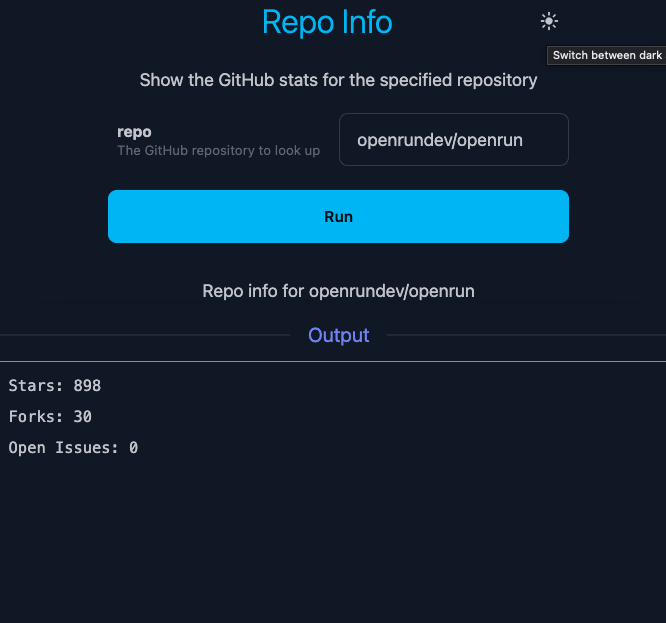This screenshot has height=623, width=666.
Task: Click the blue Run button
Action: pos(338,217)
